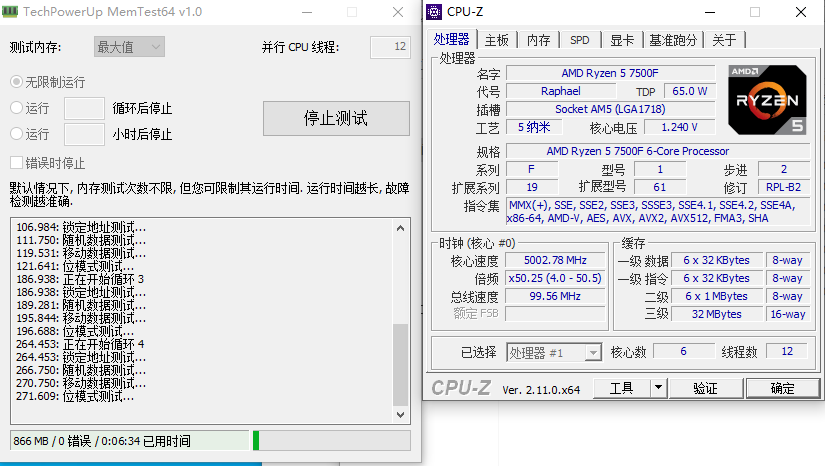825x466 pixels.
Task: Switch to the 显卡 (Graphics) tab
Action: coord(622,40)
